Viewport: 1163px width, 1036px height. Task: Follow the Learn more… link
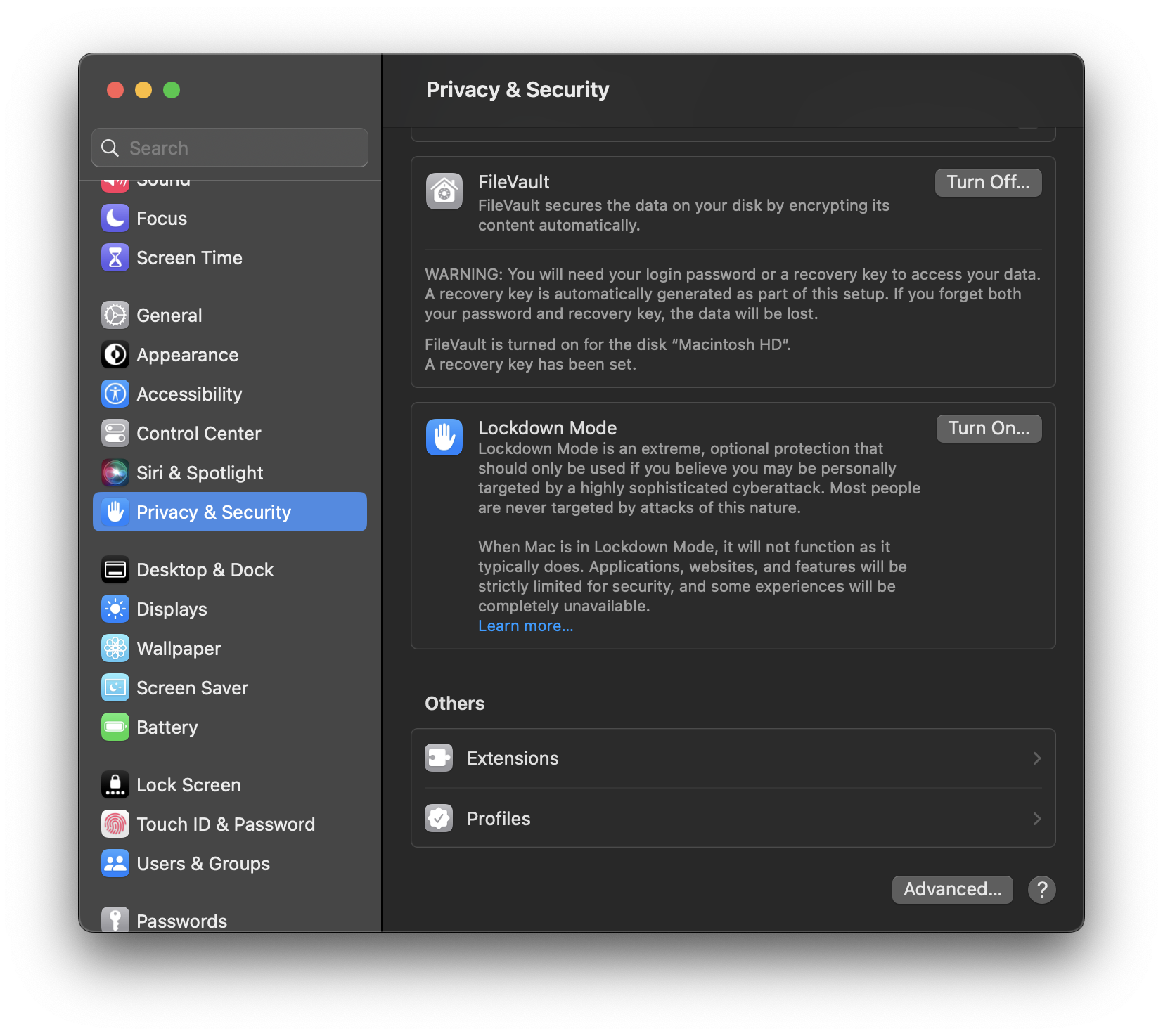coord(526,626)
